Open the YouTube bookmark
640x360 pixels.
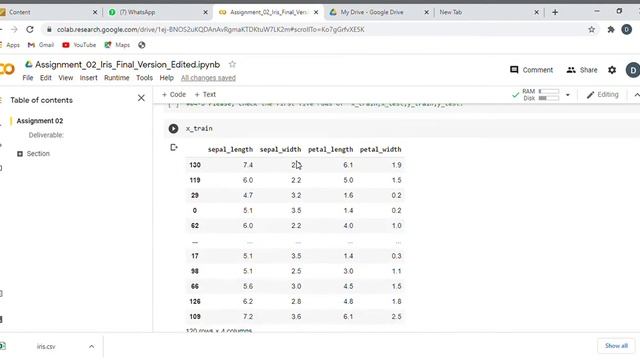click(79, 45)
